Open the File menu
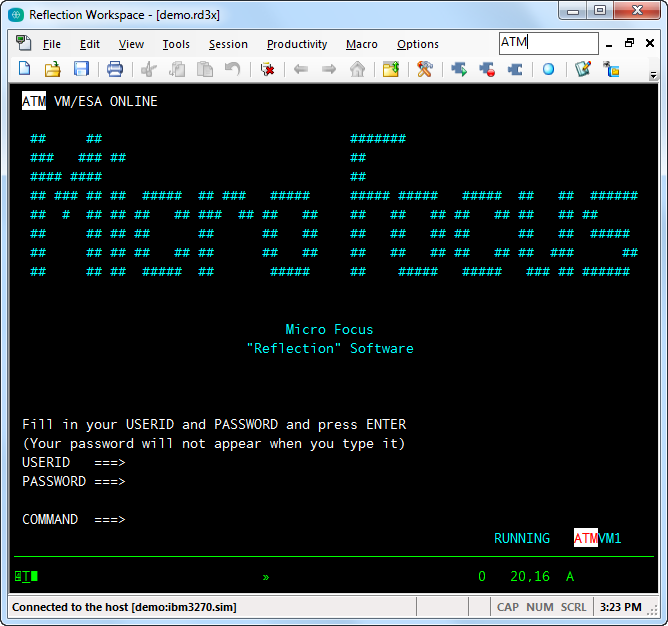This screenshot has height=626, width=668. pyautogui.click(x=52, y=44)
